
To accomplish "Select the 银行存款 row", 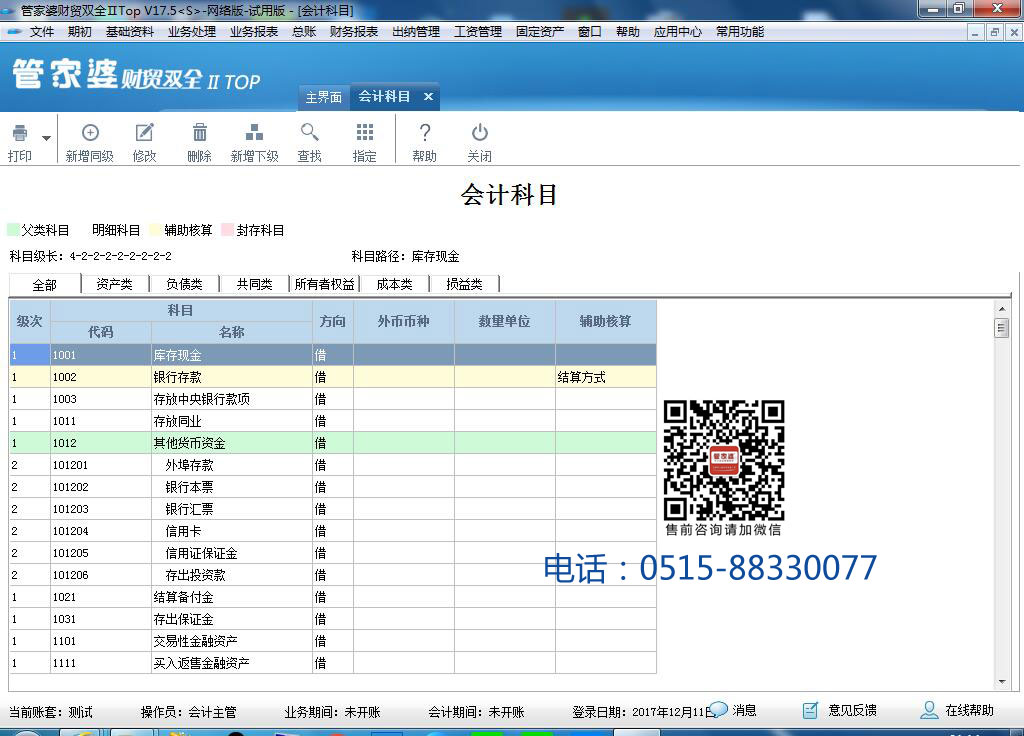I will click(x=333, y=377).
